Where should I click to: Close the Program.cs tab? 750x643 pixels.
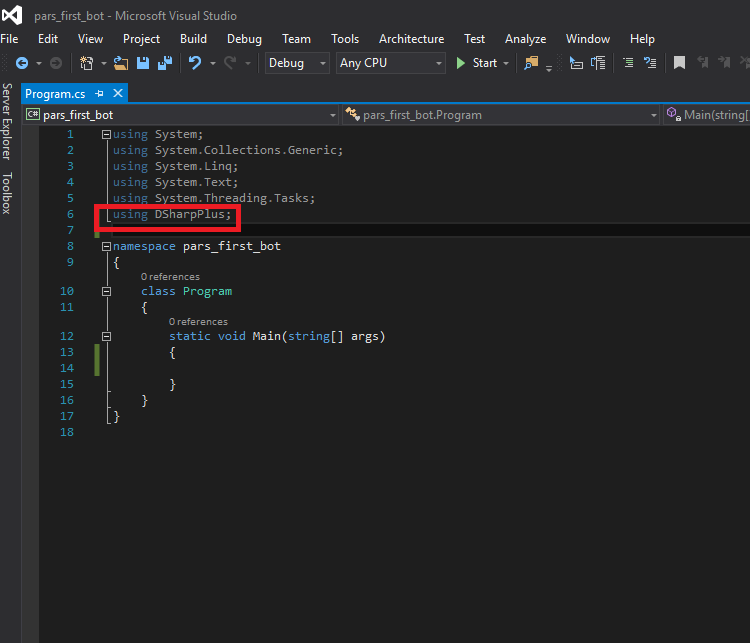click(118, 93)
